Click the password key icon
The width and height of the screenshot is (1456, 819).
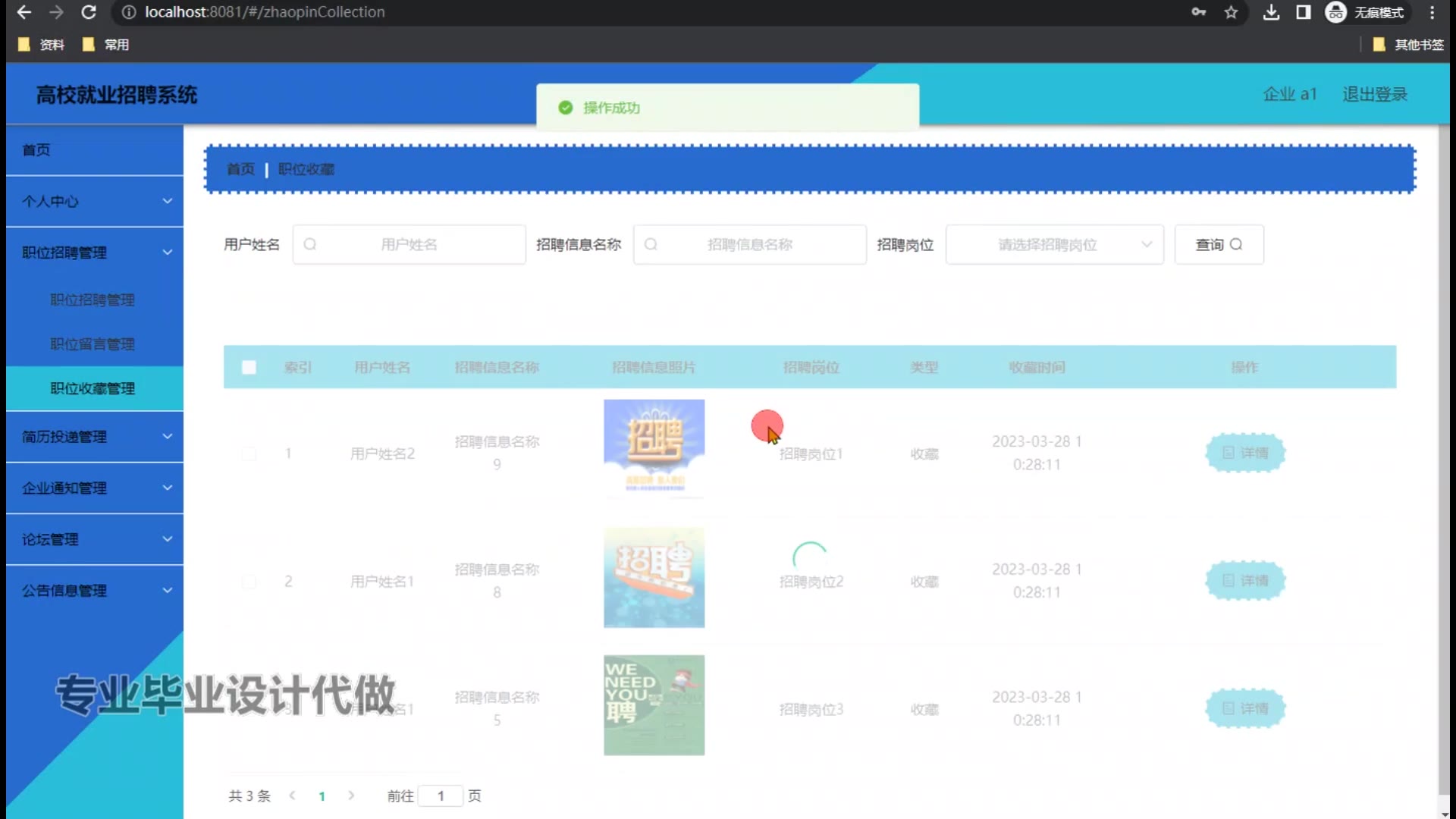pos(1198,12)
